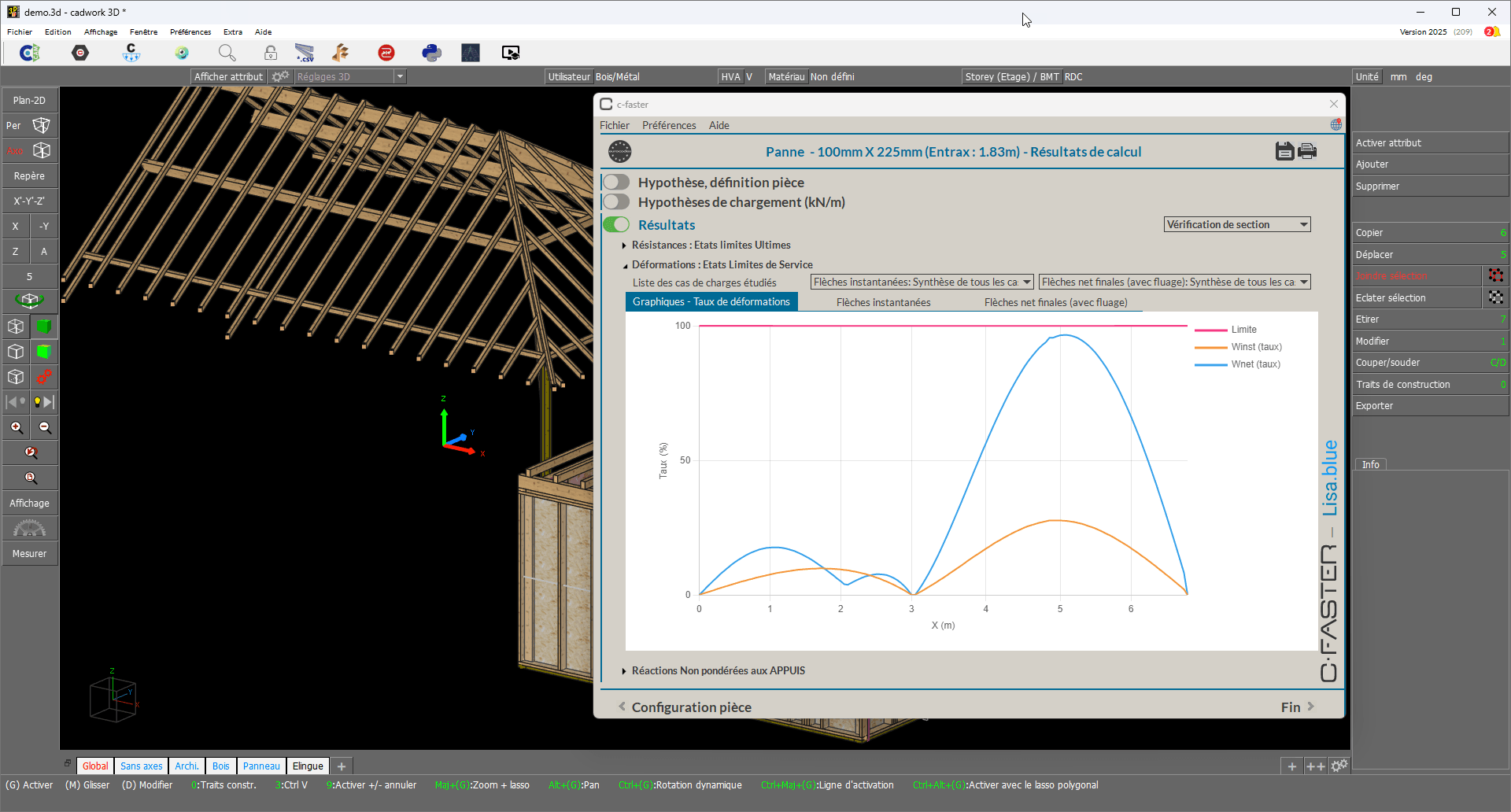The width and height of the screenshot is (1511, 812).
Task: Click the green eye viewer icon
Action: click(x=182, y=53)
